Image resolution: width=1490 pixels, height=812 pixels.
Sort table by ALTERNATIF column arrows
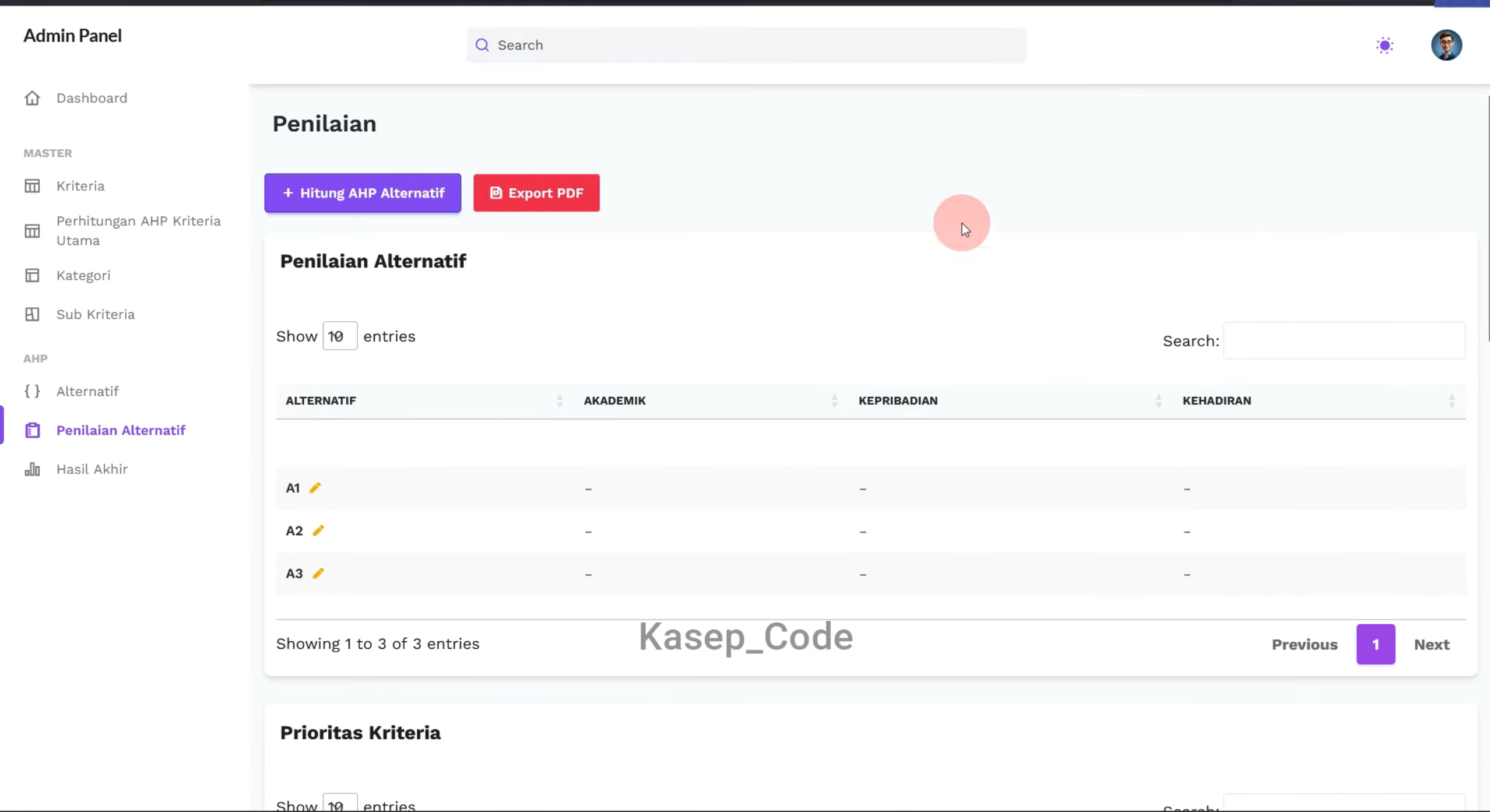click(x=560, y=400)
